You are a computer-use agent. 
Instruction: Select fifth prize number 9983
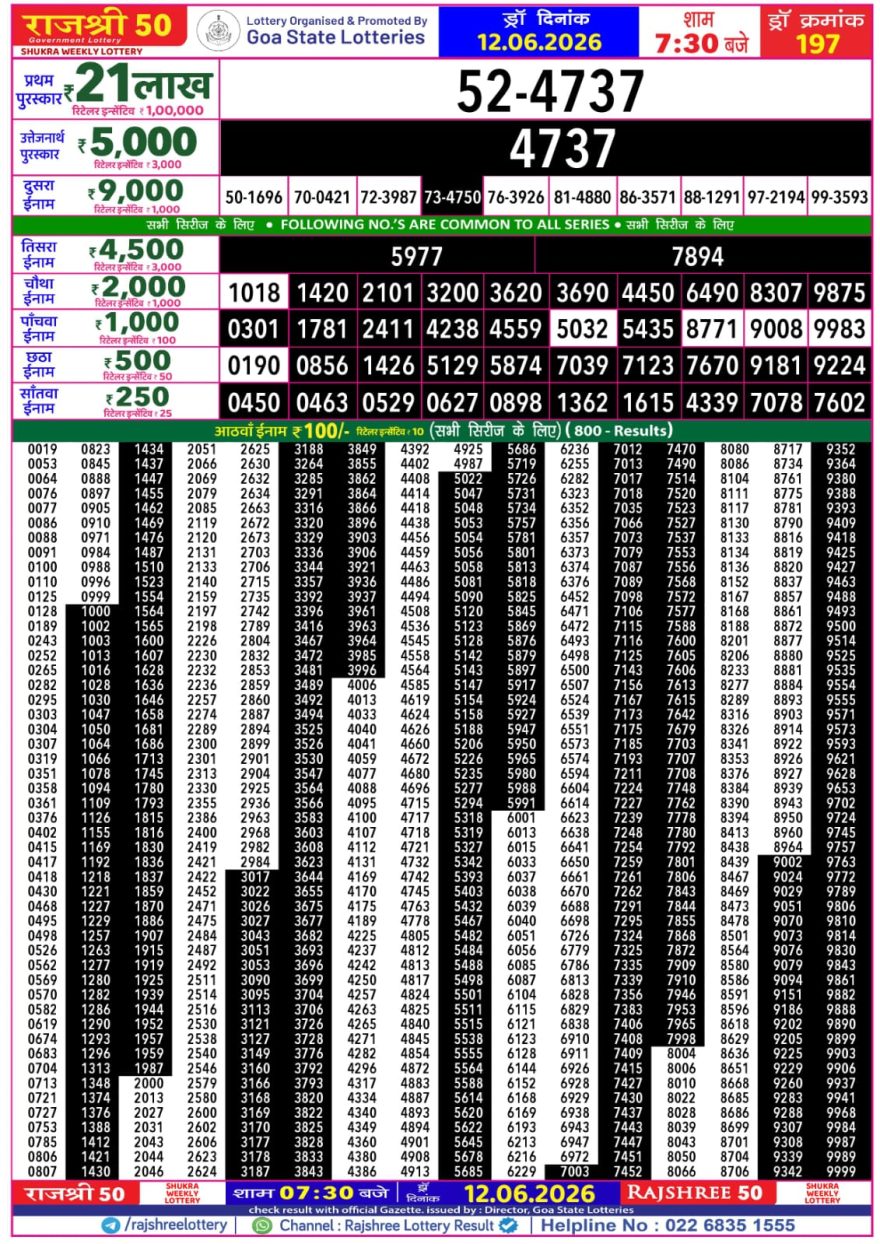coord(839,329)
